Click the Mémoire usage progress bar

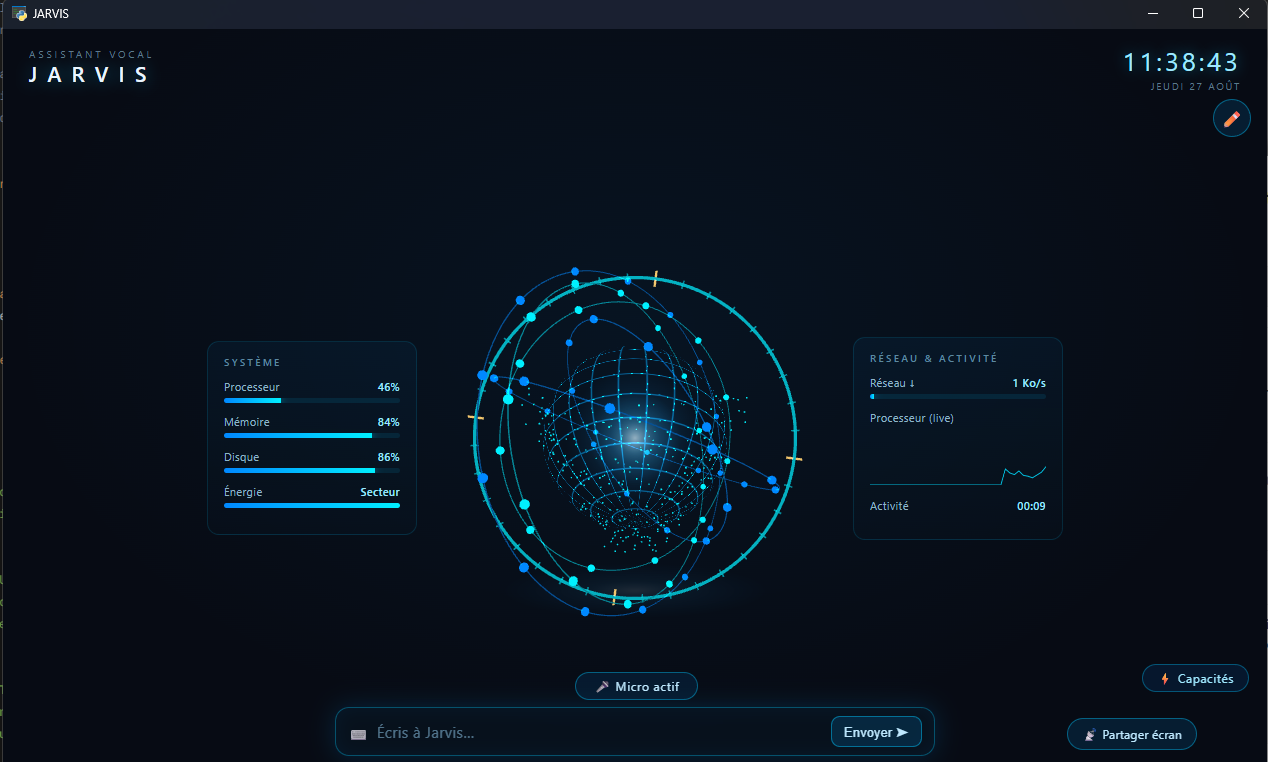tap(312, 436)
